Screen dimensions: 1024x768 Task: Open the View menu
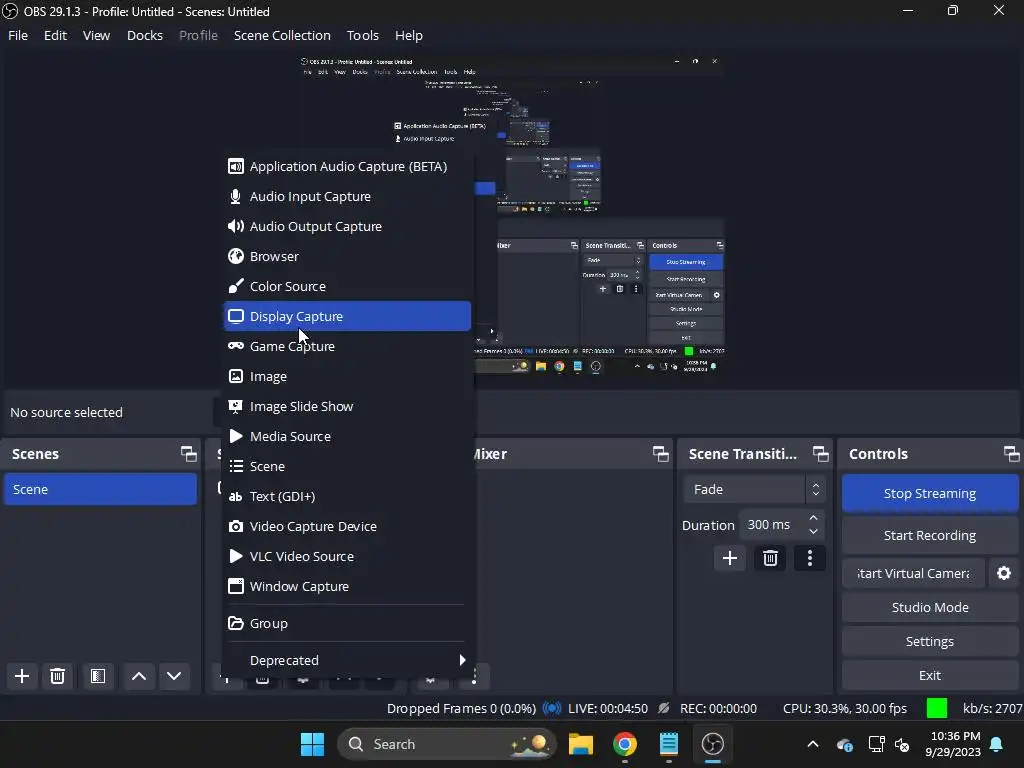point(96,35)
